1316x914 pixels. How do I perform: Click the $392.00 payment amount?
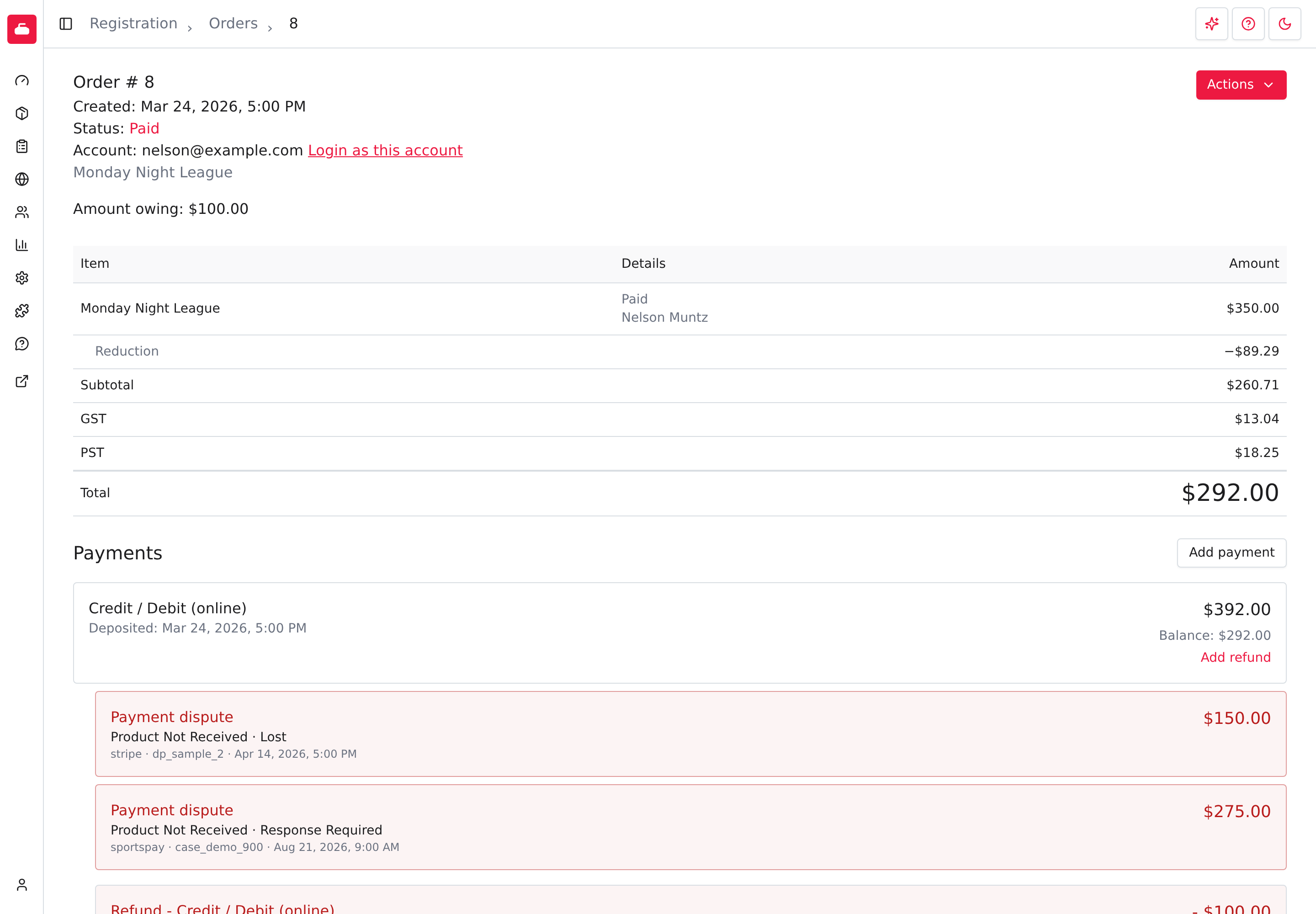(1237, 610)
